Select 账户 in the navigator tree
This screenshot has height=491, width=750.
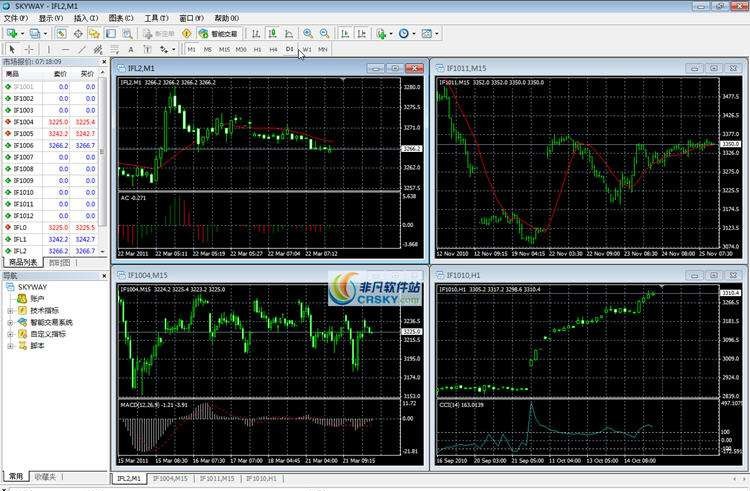[x=37, y=299]
